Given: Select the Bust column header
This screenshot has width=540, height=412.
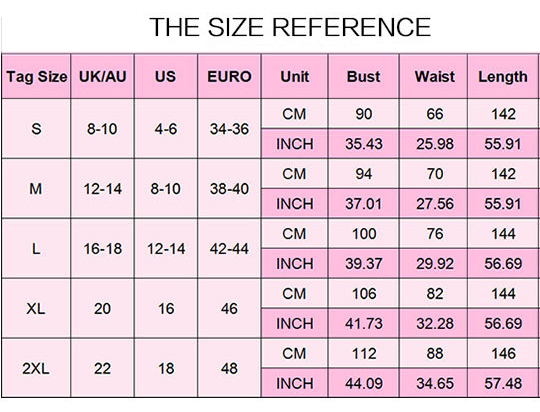Looking at the screenshot, I should pos(363,76).
